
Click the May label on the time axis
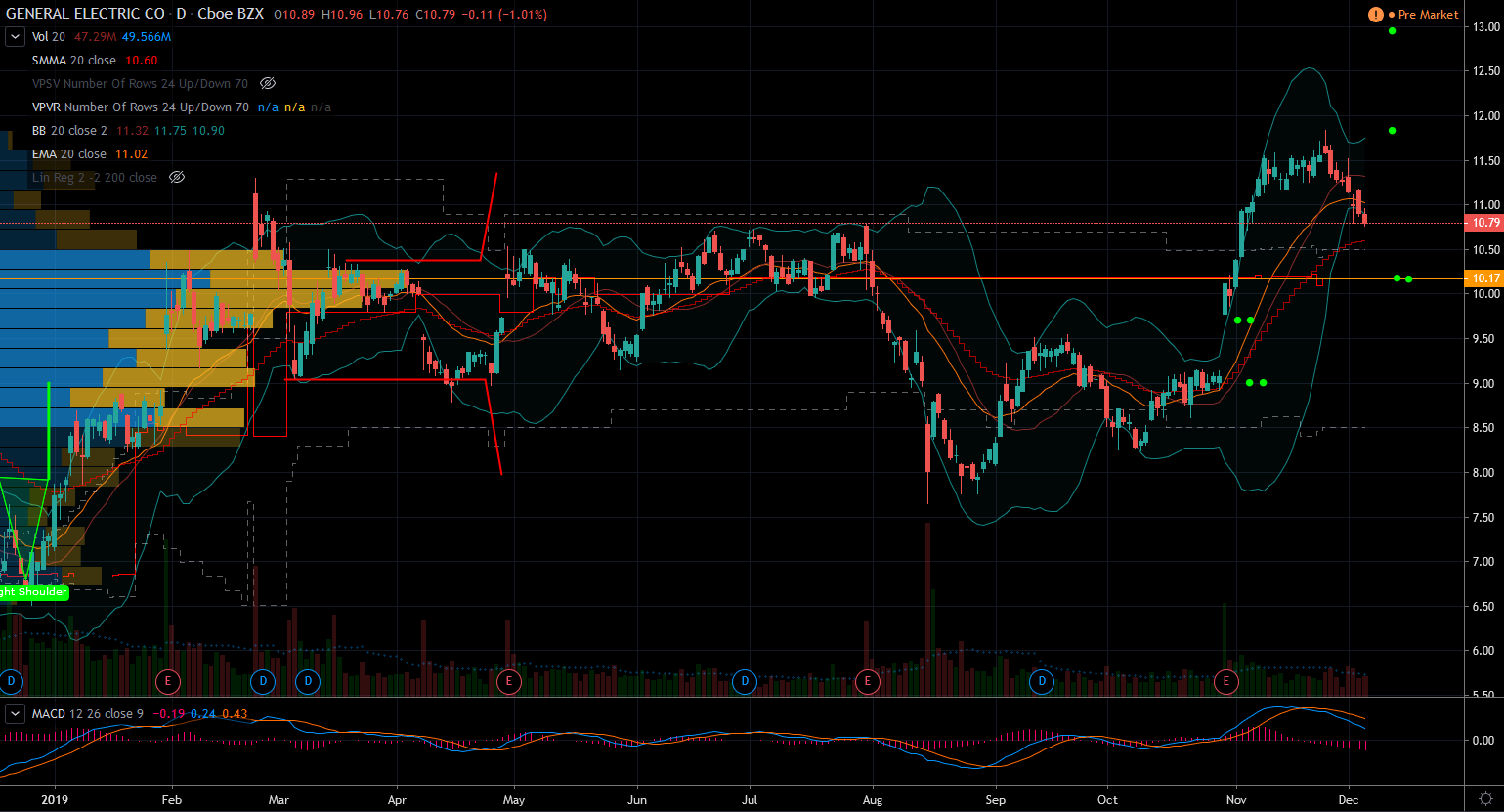[514, 800]
